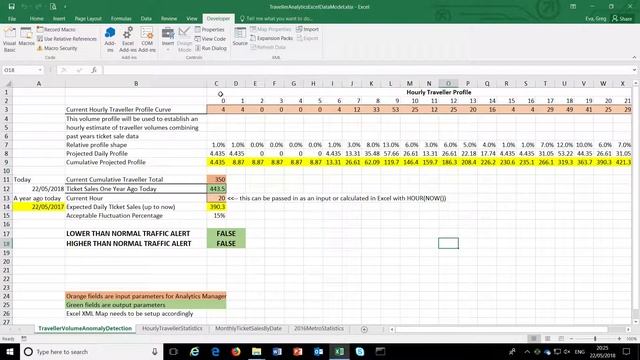Click the horizontal scrollbar
The image size is (640, 360).
coord(501,329)
